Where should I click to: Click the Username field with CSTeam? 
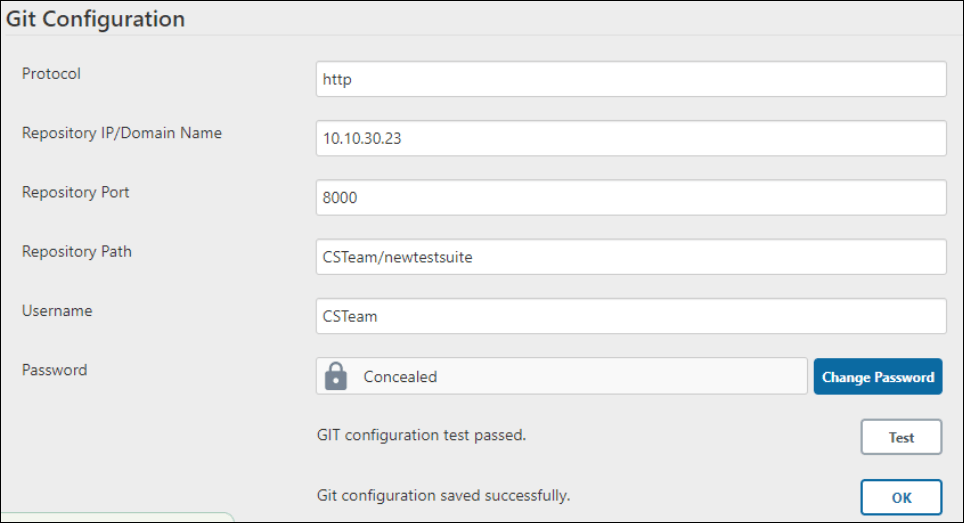pyautogui.click(x=631, y=316)
